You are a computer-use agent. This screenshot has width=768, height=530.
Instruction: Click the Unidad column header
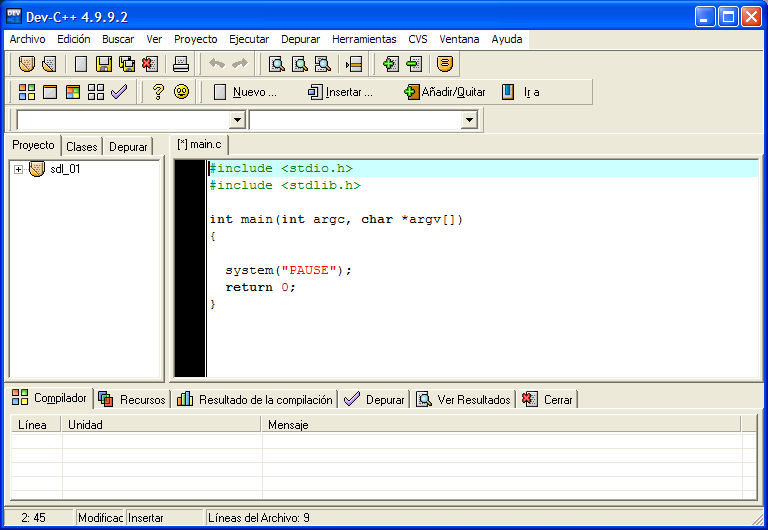161,425
